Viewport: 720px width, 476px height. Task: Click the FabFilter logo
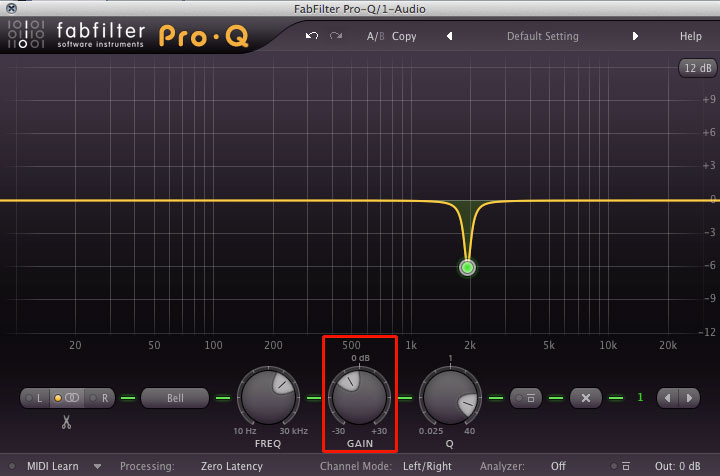pos(75,35)
